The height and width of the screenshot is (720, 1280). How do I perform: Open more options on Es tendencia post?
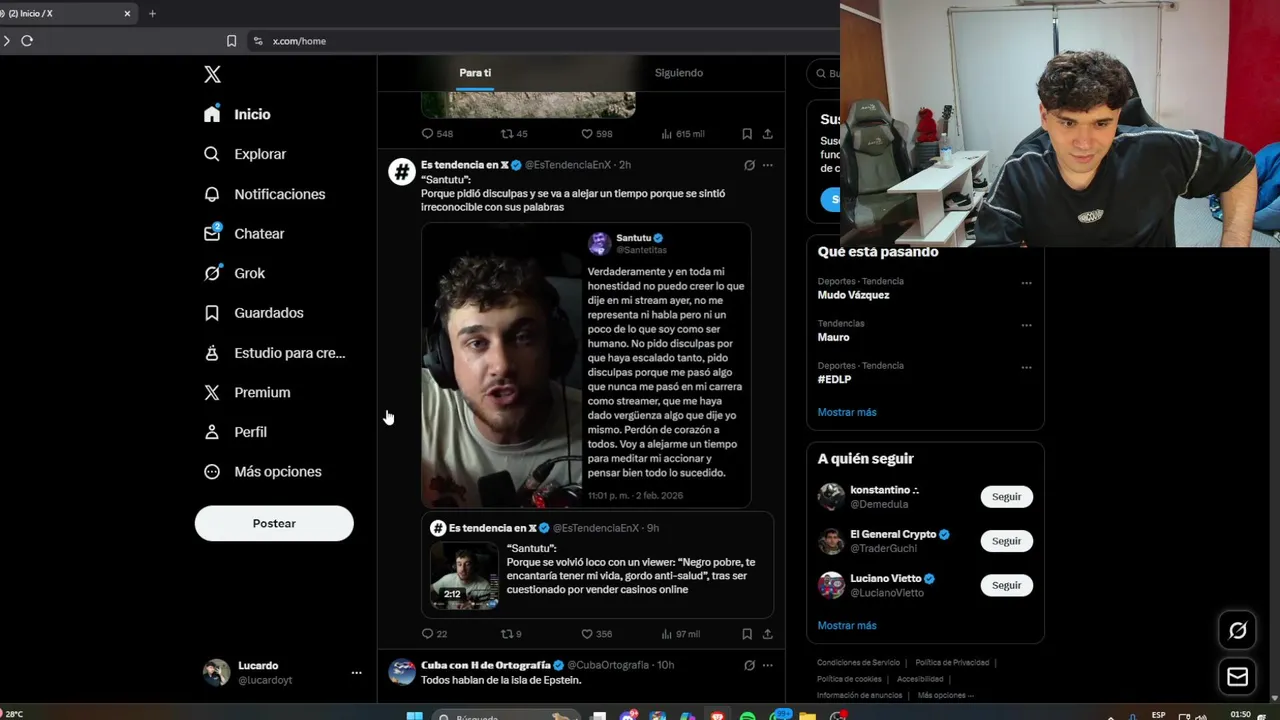click(x=767, y=165)
